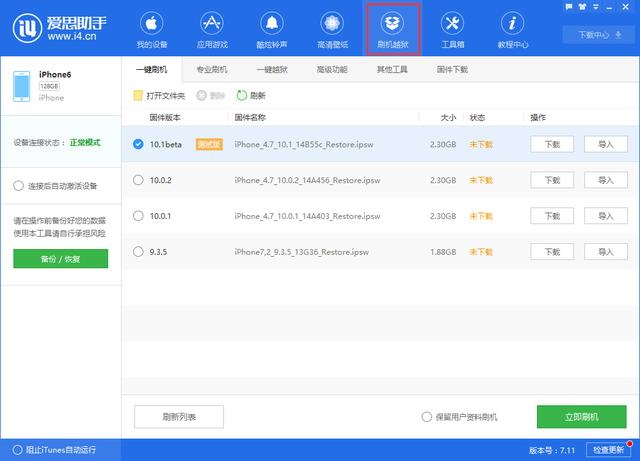The width and height of the screenshot is (640, 461).
Task: Click the www.i4.cn website text
Action: (72, 36)
